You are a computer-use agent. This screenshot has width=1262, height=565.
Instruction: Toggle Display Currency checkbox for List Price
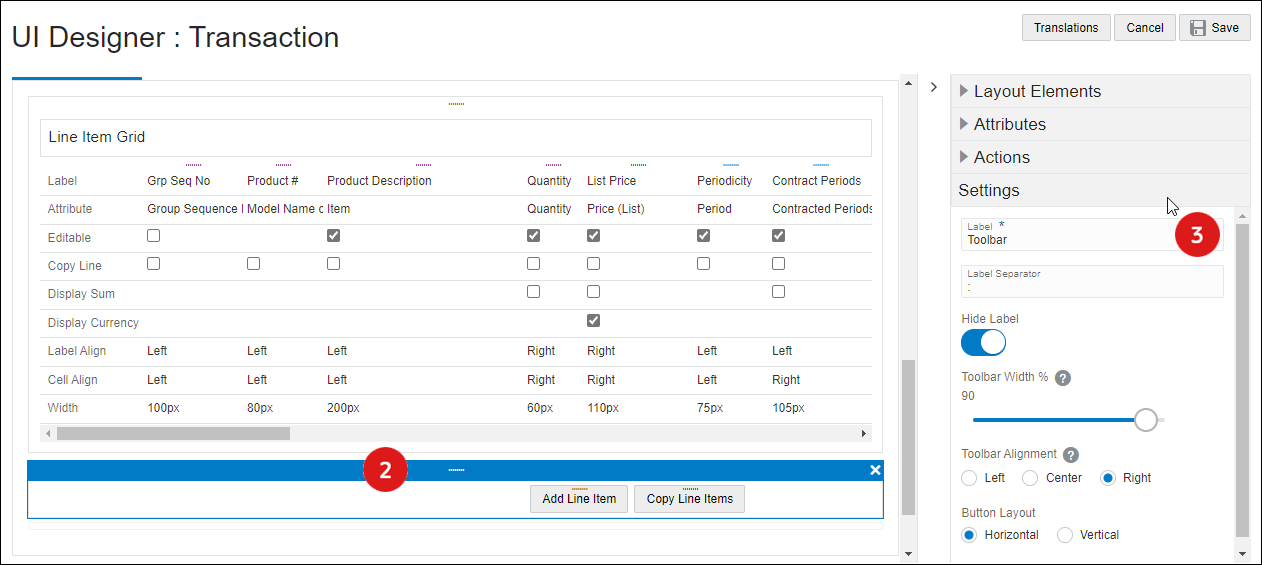(x=594, y=321)
